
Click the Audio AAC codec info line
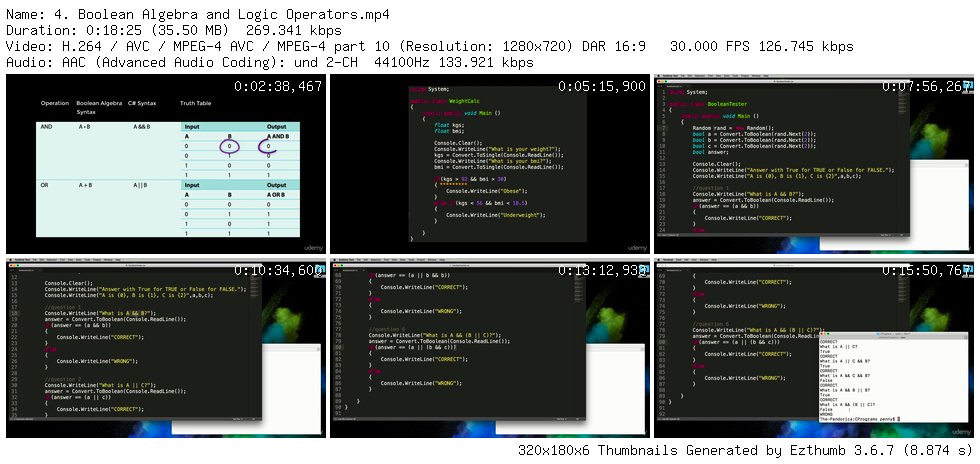[x=270, y=62]
